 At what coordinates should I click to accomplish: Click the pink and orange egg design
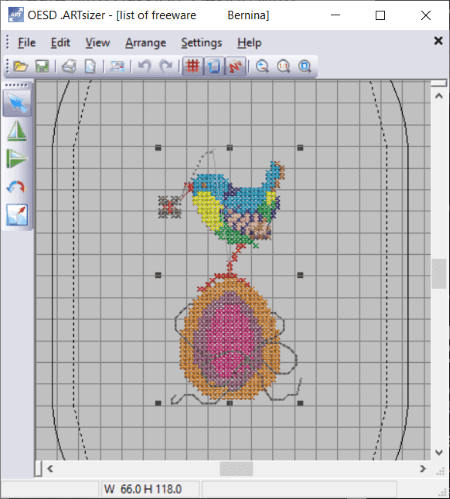[x=230, y=338]
